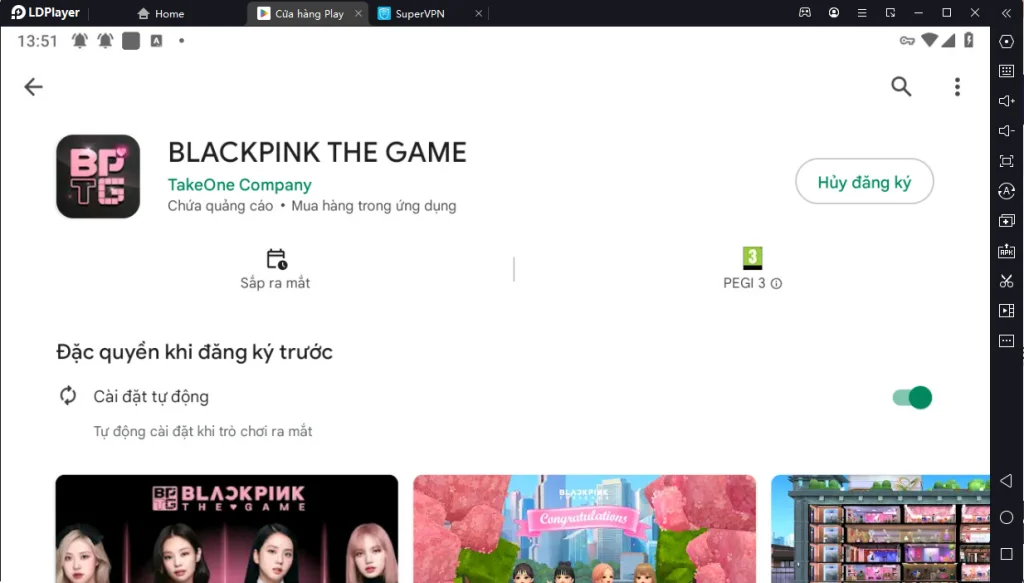Click the 13:51 clock in status bar
1024x583 pixels.
(37, 41)
